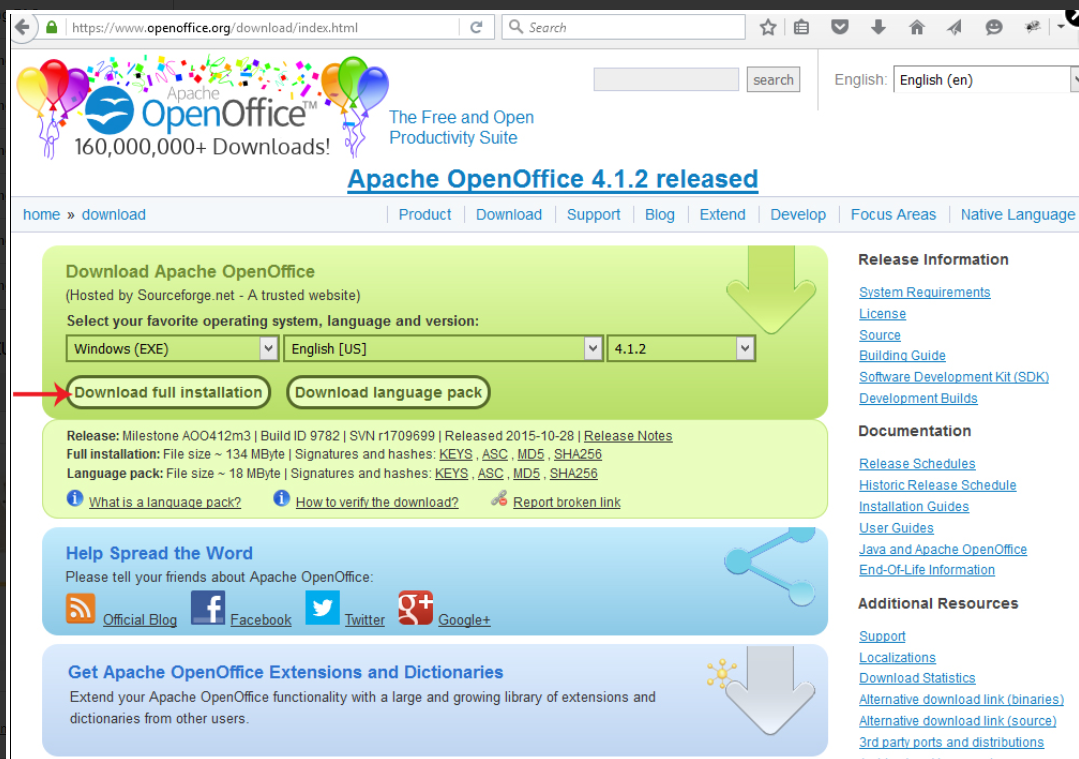
Task: Open the Full installation KEYS link
Action: click(456, 454)
